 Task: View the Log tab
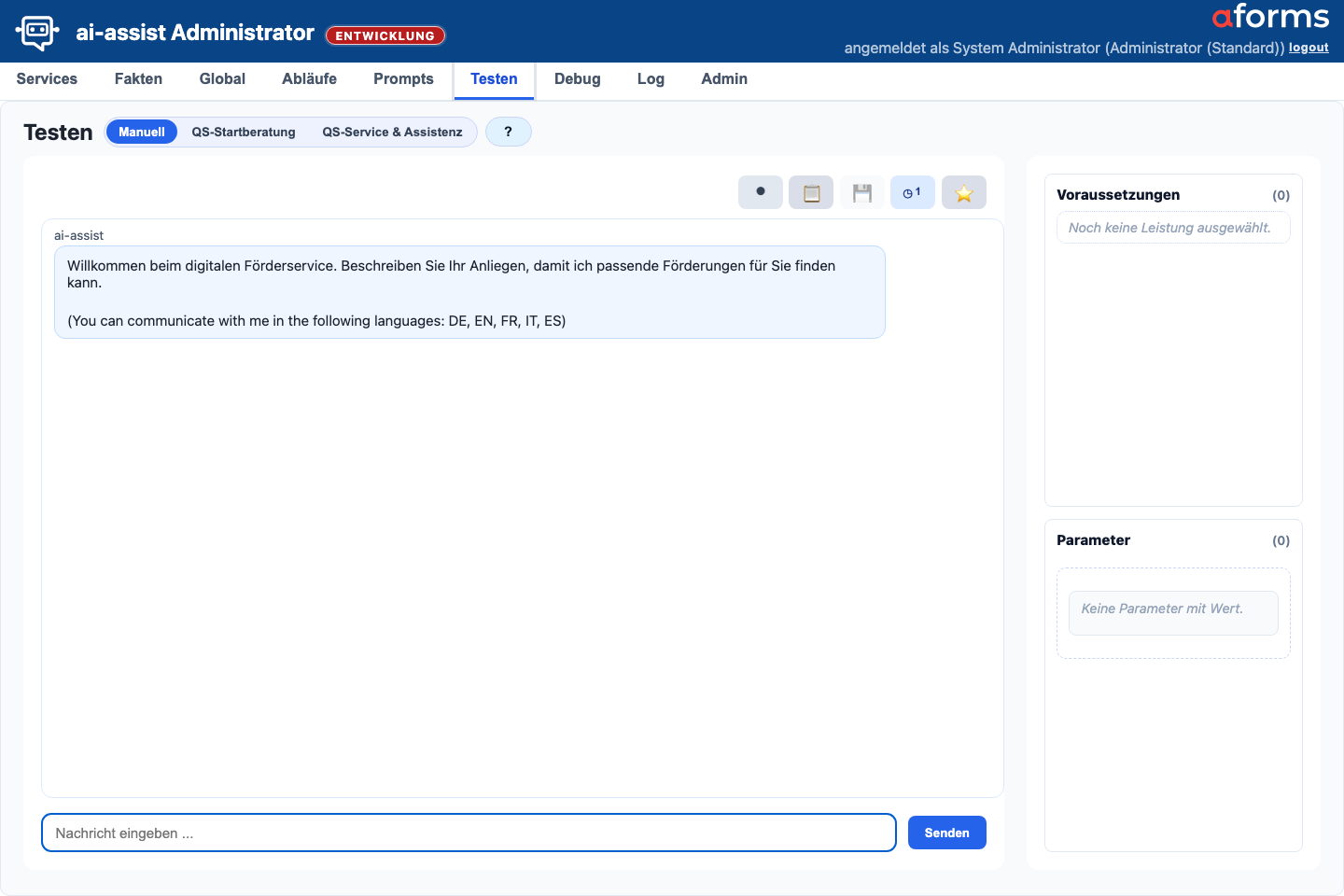pos(651,79)
